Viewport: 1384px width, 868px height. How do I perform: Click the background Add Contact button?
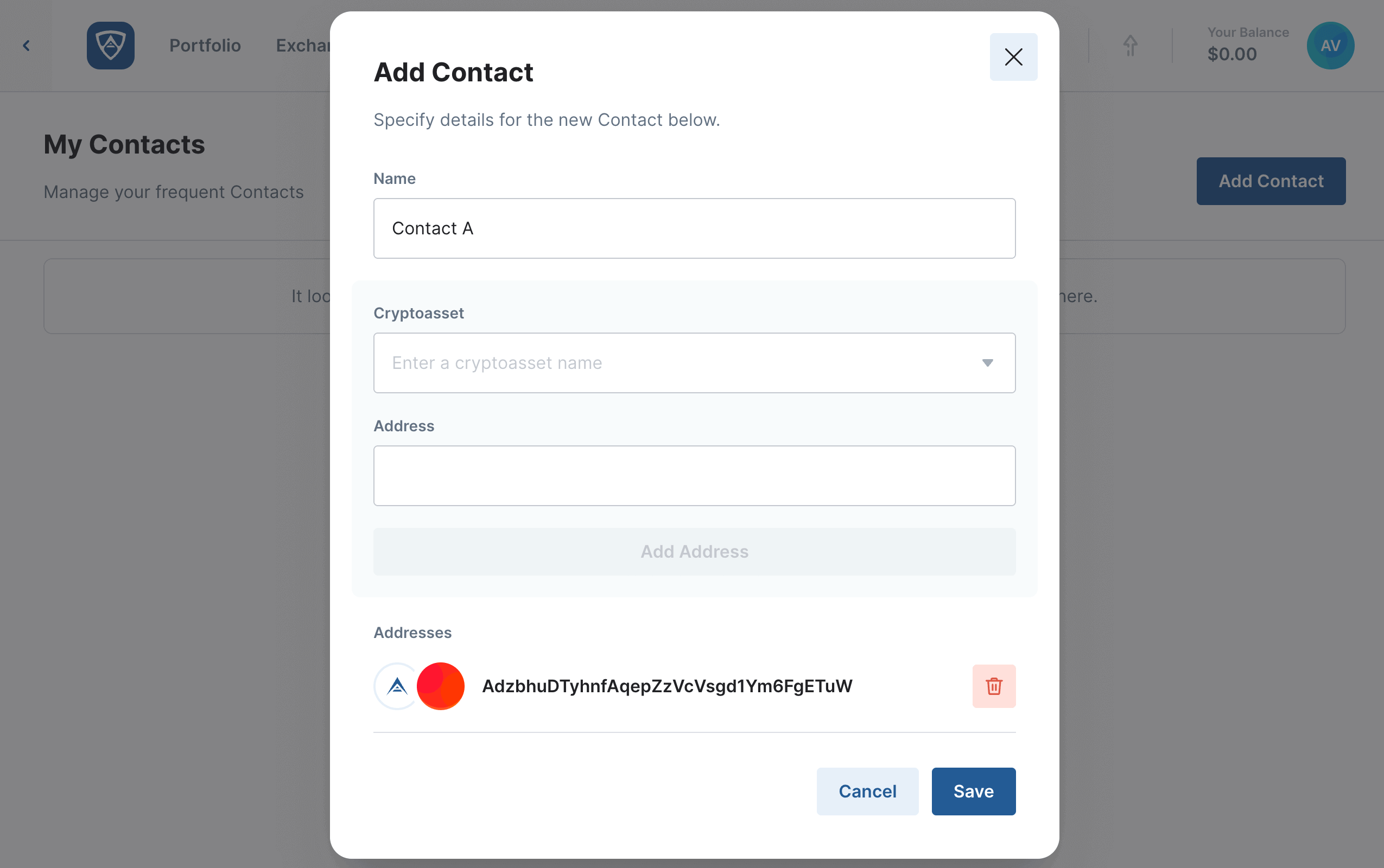pos(1271,181)
